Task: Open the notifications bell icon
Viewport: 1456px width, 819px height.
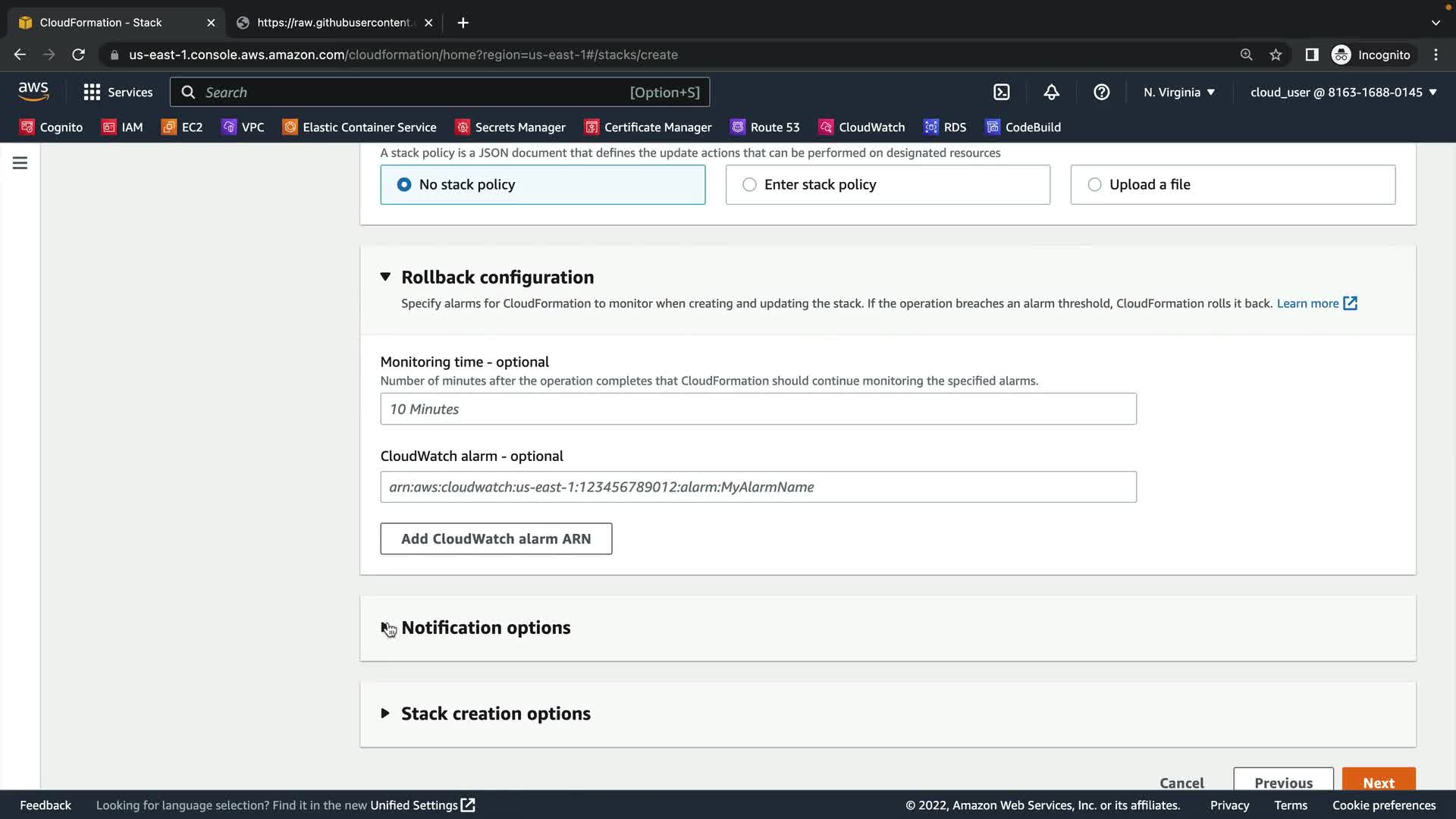Action: point(1051,93)
